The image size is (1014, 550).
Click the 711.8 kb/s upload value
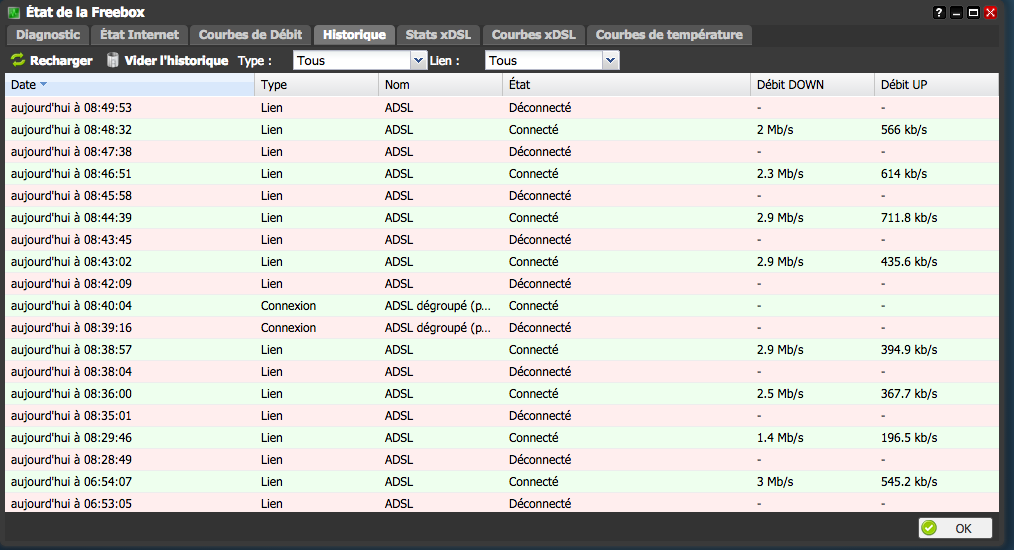[909, 217]
